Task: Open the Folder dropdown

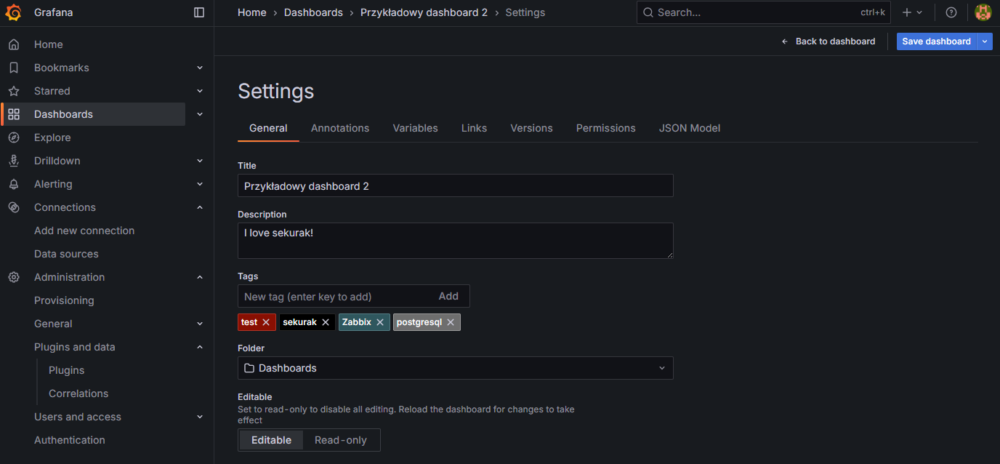Action: pyautogui.click(x=455, y=368)
